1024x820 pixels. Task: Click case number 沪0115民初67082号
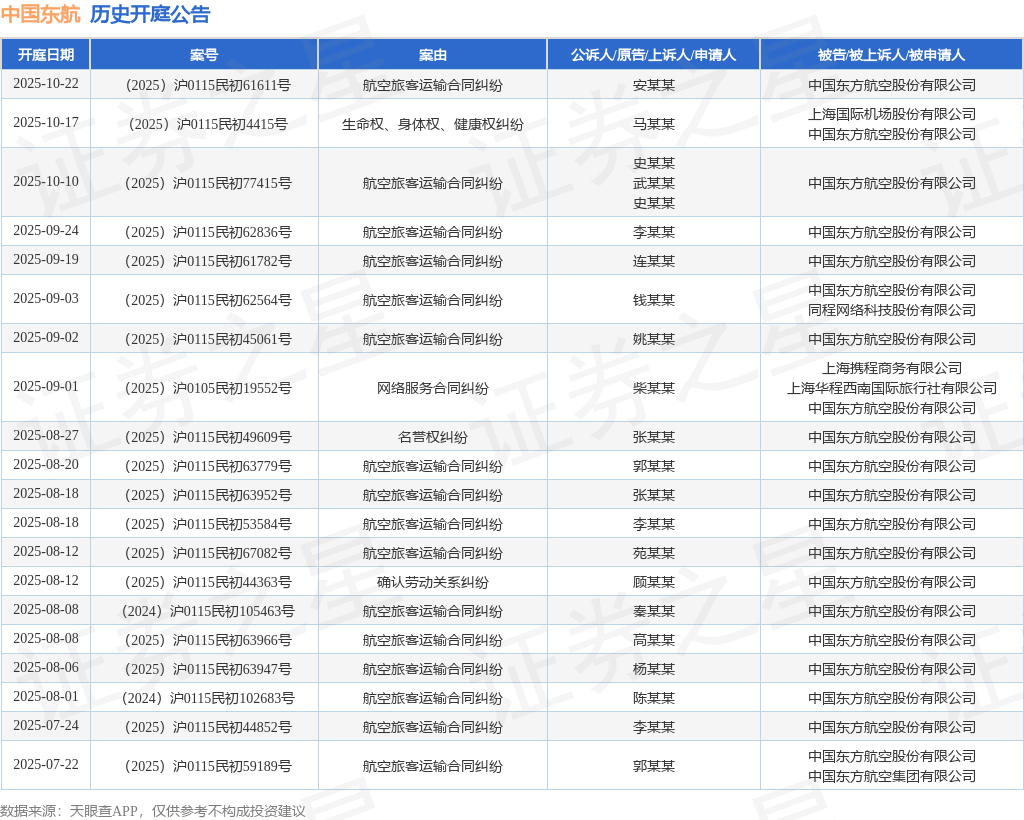click(208, 554)
